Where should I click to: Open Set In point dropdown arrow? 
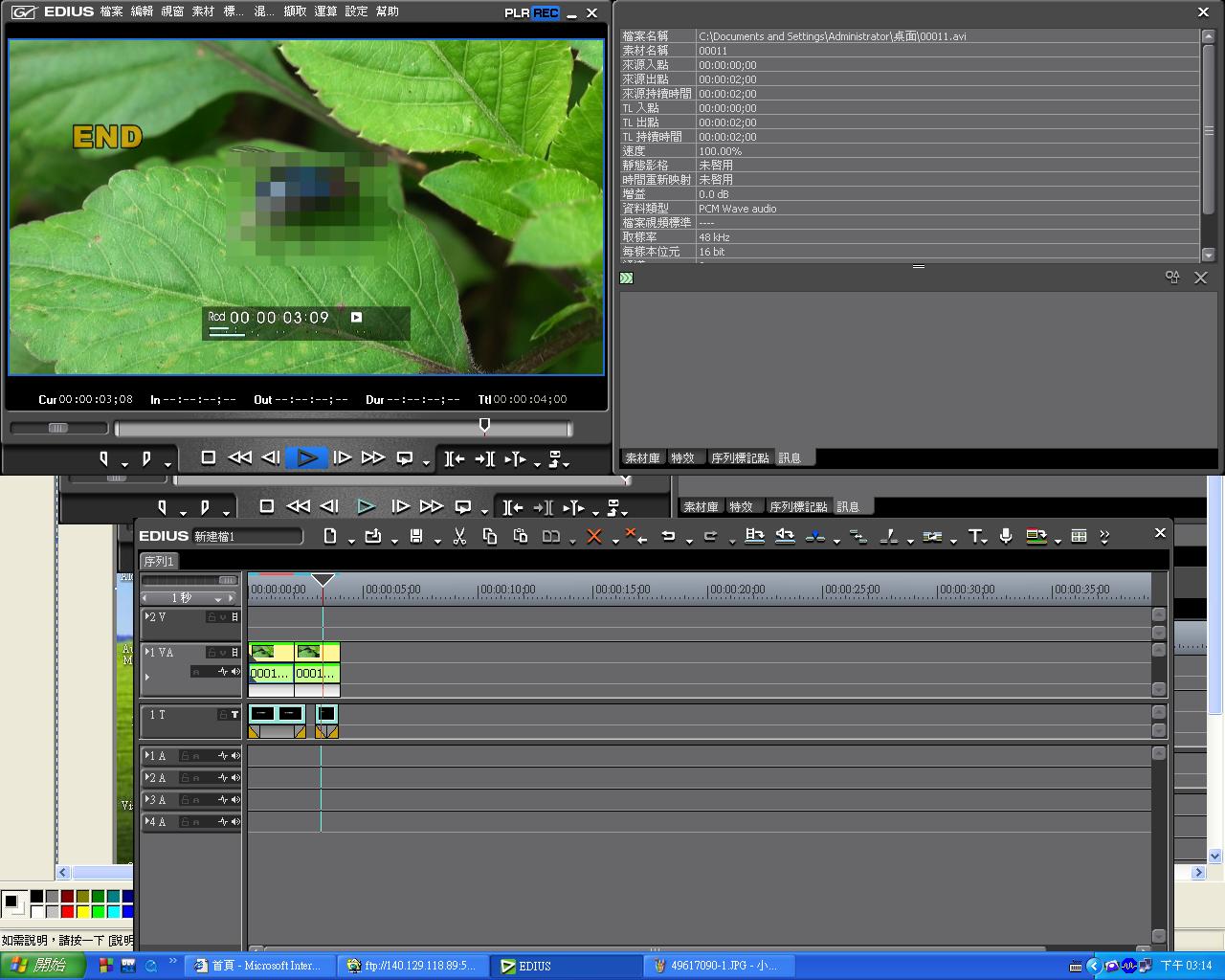tap(125, 464)
